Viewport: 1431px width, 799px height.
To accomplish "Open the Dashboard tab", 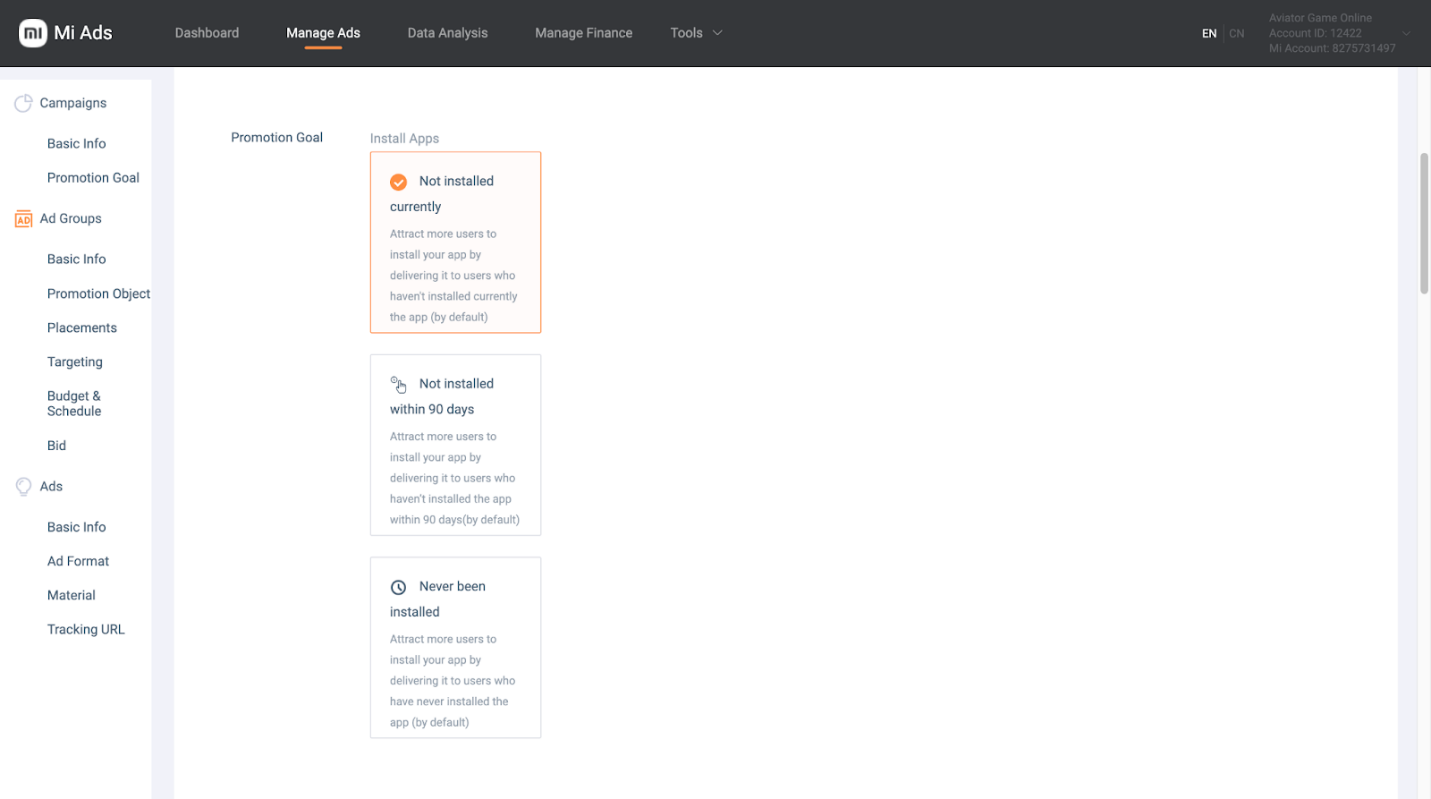I will pyautogui.click(x=207, y=33).
